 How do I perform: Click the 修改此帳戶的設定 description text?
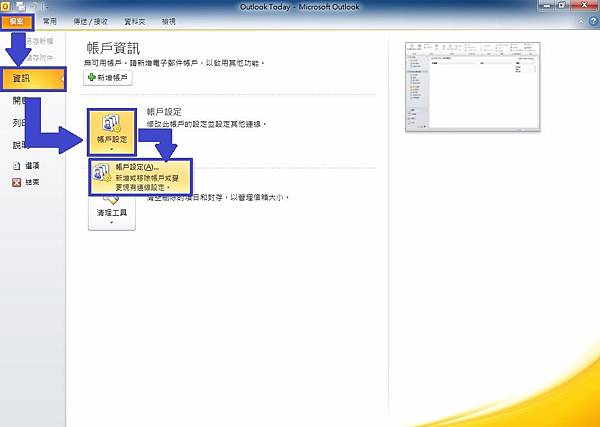206,124
